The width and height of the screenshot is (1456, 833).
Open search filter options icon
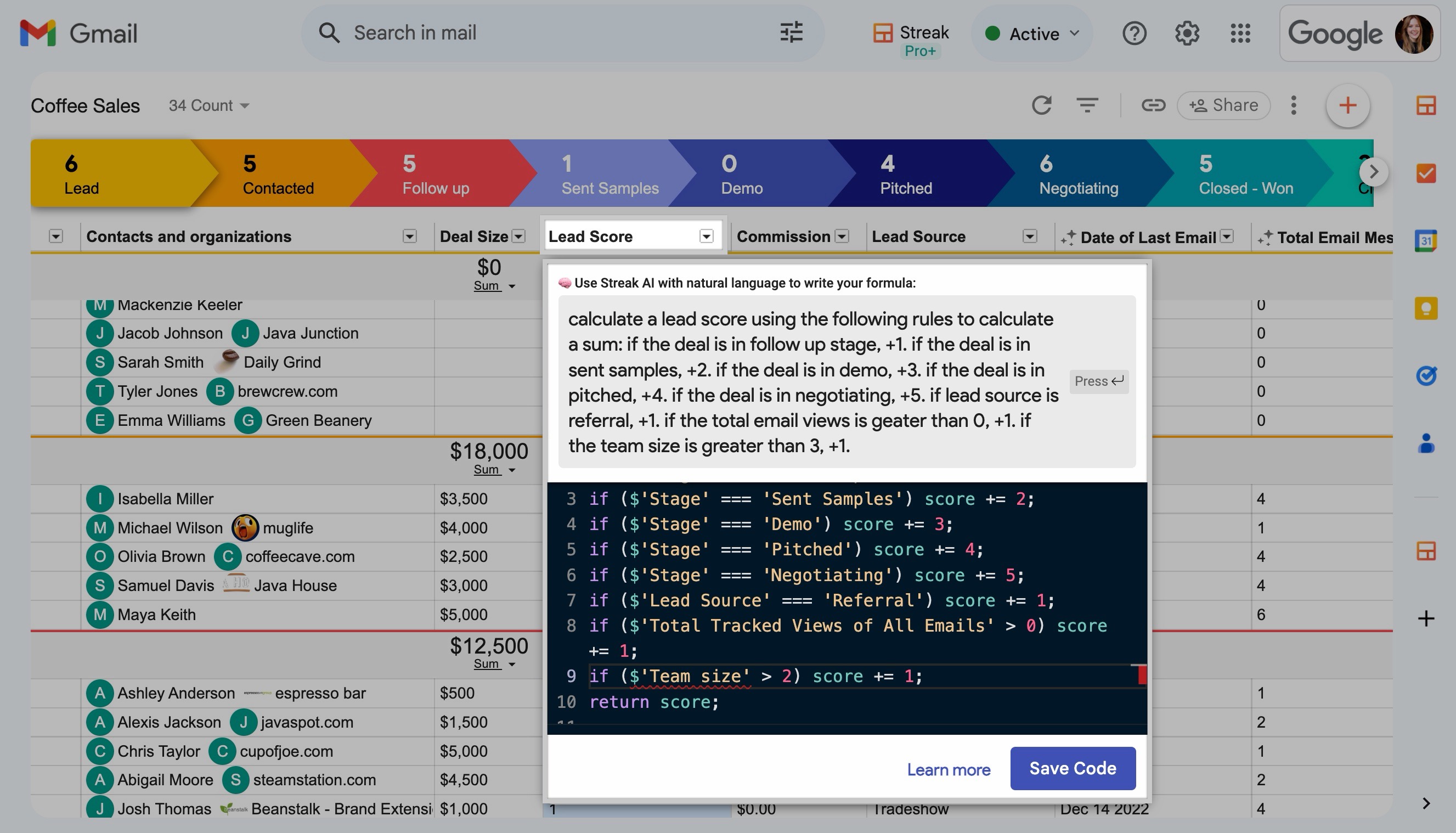click(x=792, y=32)
